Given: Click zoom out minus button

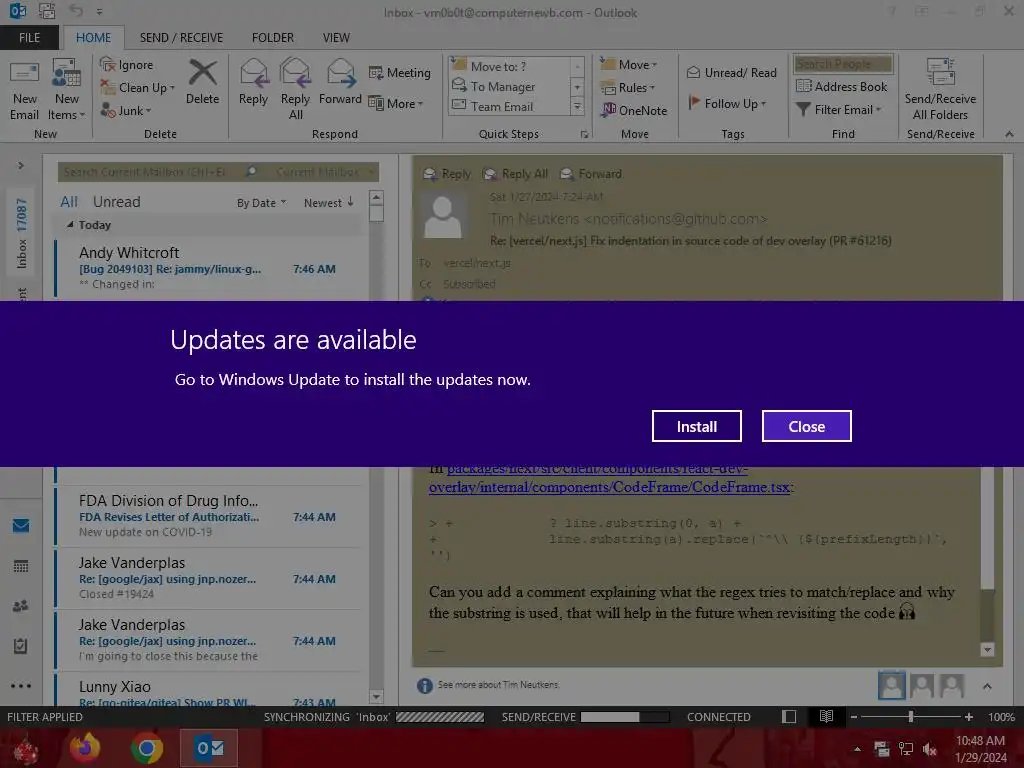Looking at the screenshot, I should [854, 717].
